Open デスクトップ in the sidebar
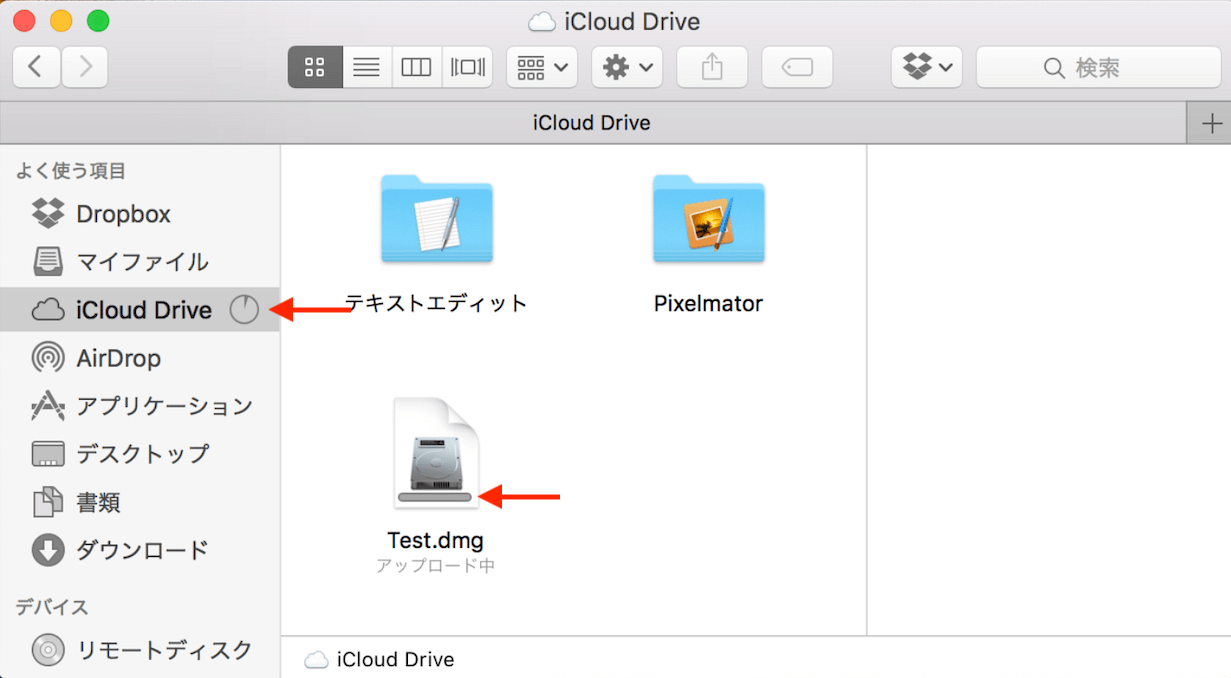Viewport: 1231px width, 678px height. [140, 454]
